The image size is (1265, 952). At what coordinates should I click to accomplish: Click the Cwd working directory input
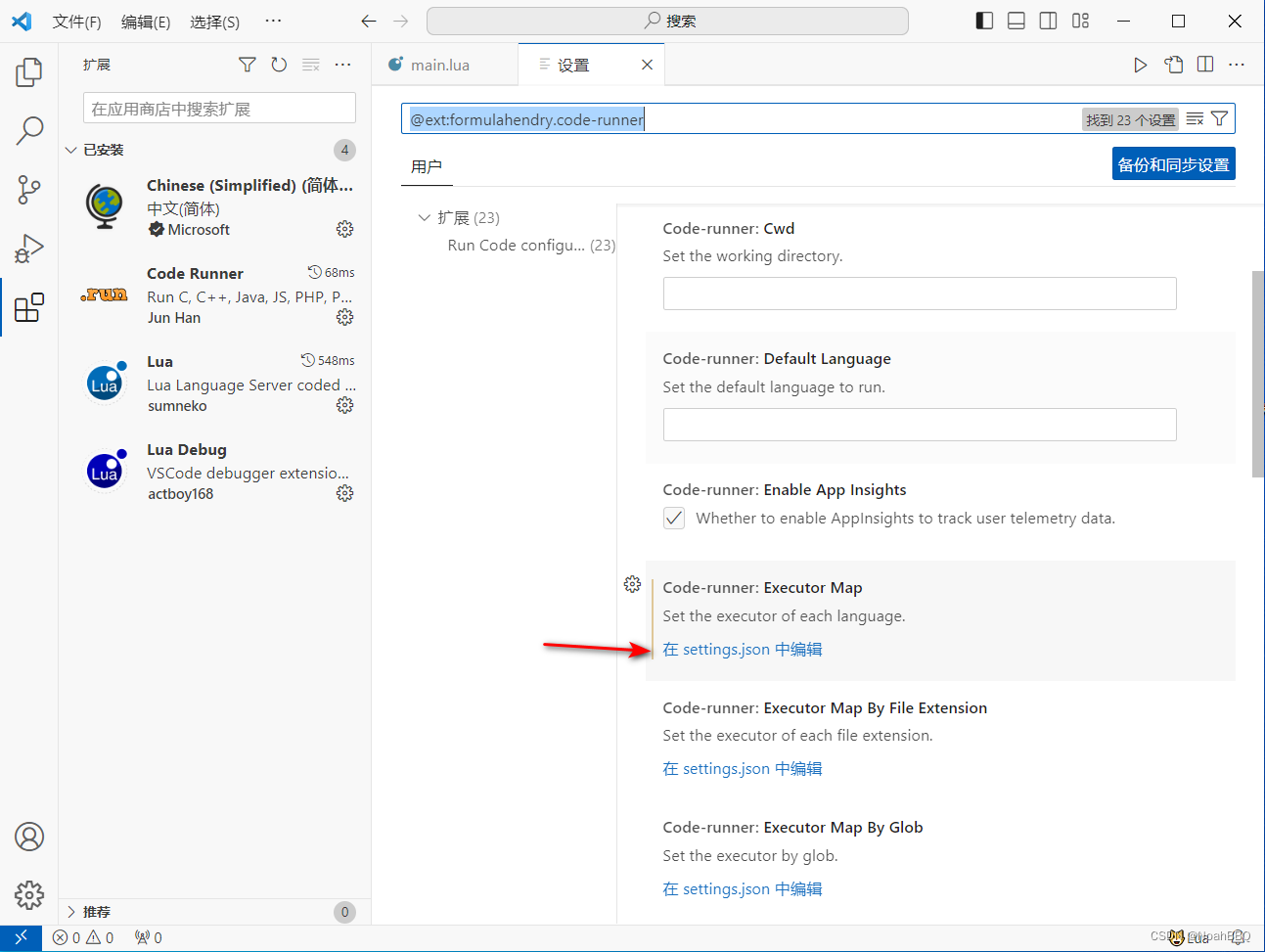(920, 294)
